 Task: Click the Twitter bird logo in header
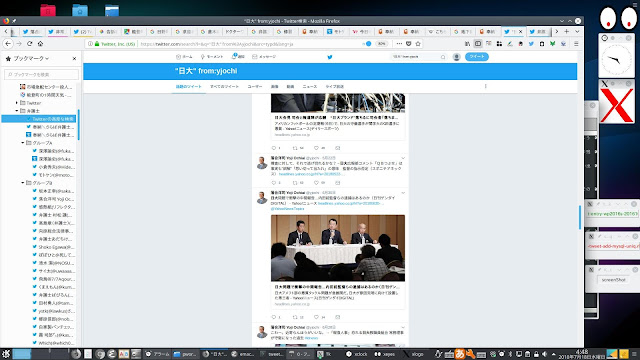(330, 57)
